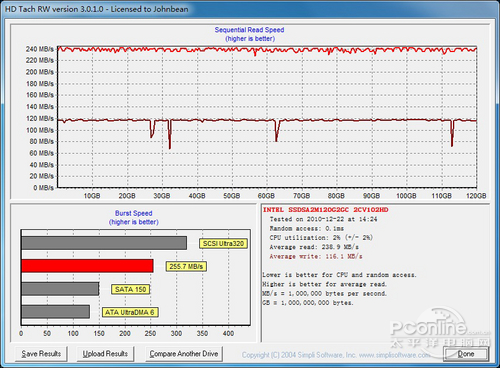Click the Higher is better for average read note

click(x=325, y=285)
